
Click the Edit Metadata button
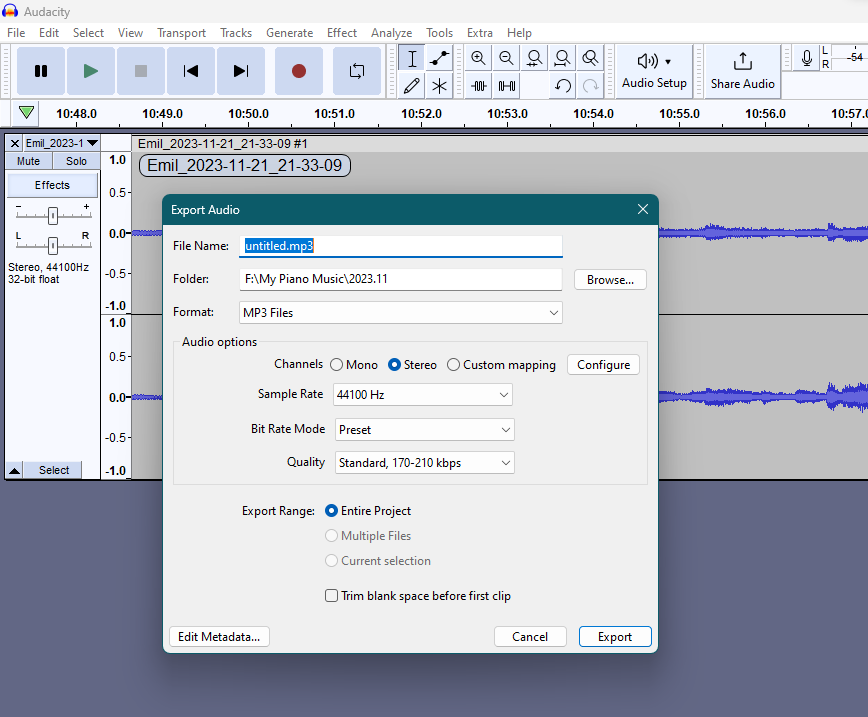pyautogui.click(x=218, y=636)
